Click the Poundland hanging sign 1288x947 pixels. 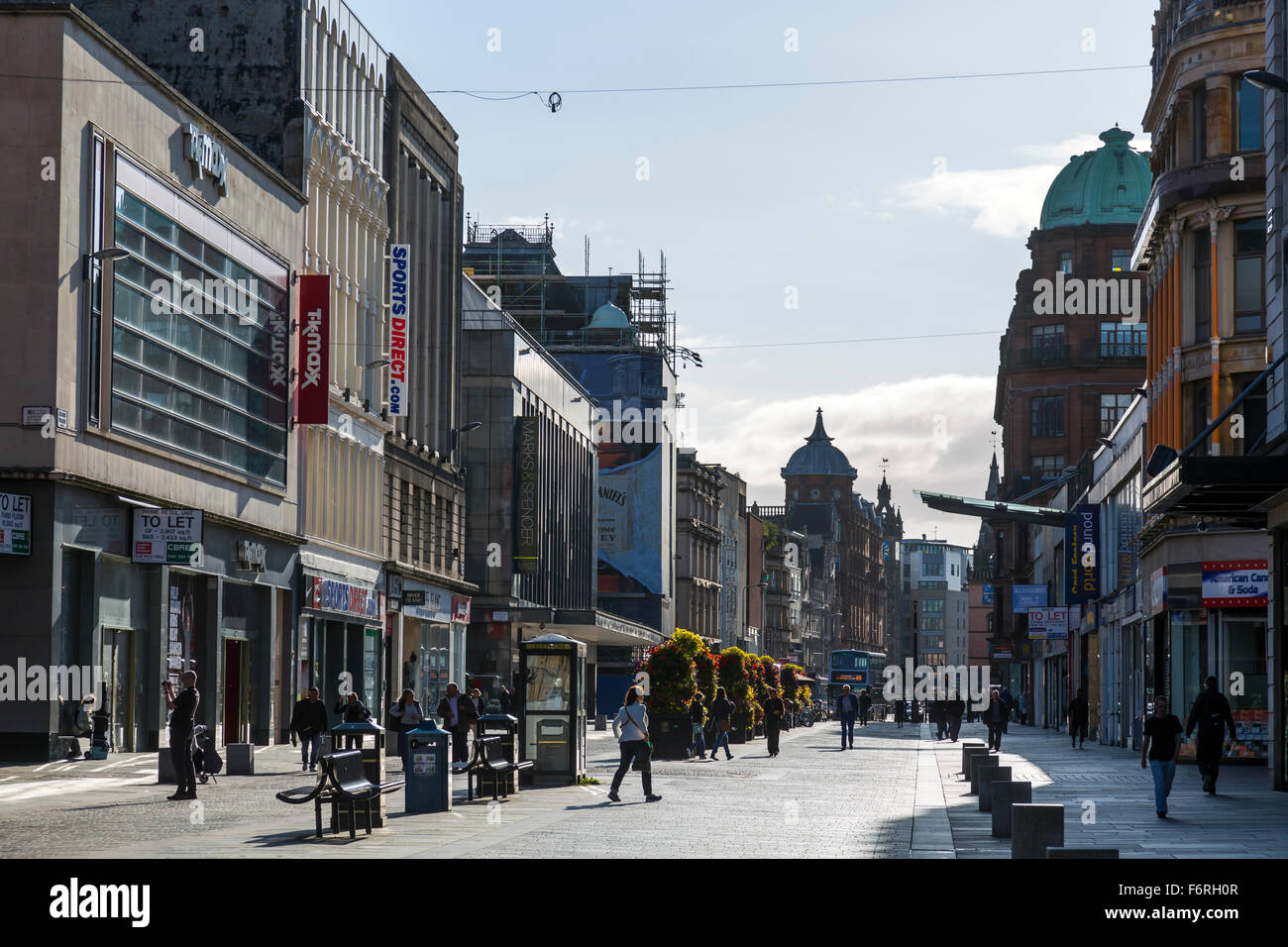(1082, 554)
